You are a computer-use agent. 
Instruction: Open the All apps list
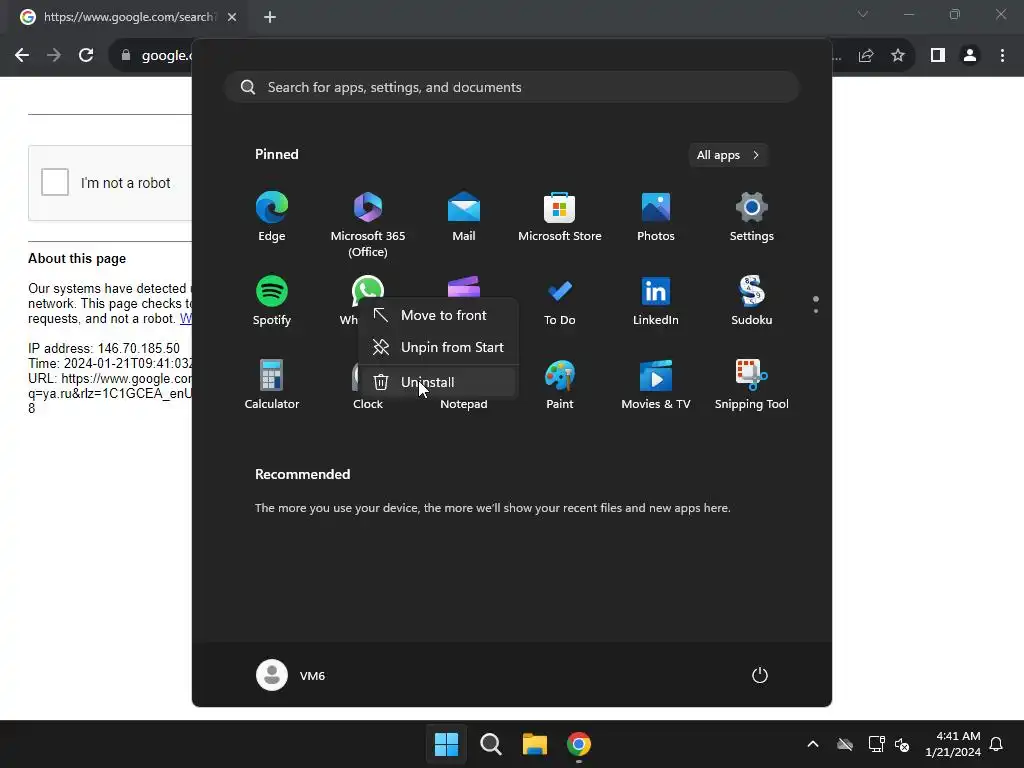[728, 155]
